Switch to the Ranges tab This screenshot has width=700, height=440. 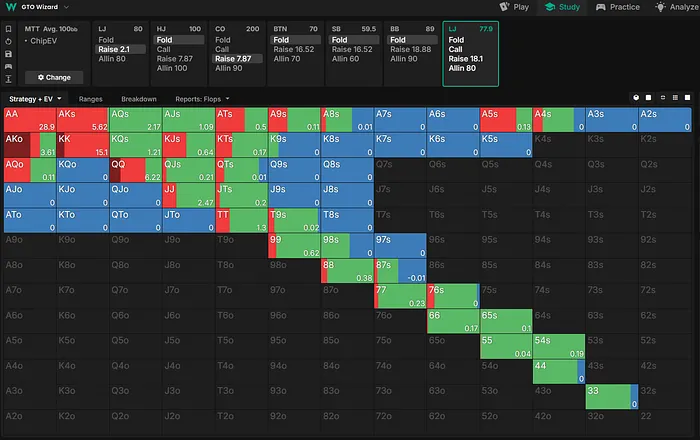pos(91,99)
